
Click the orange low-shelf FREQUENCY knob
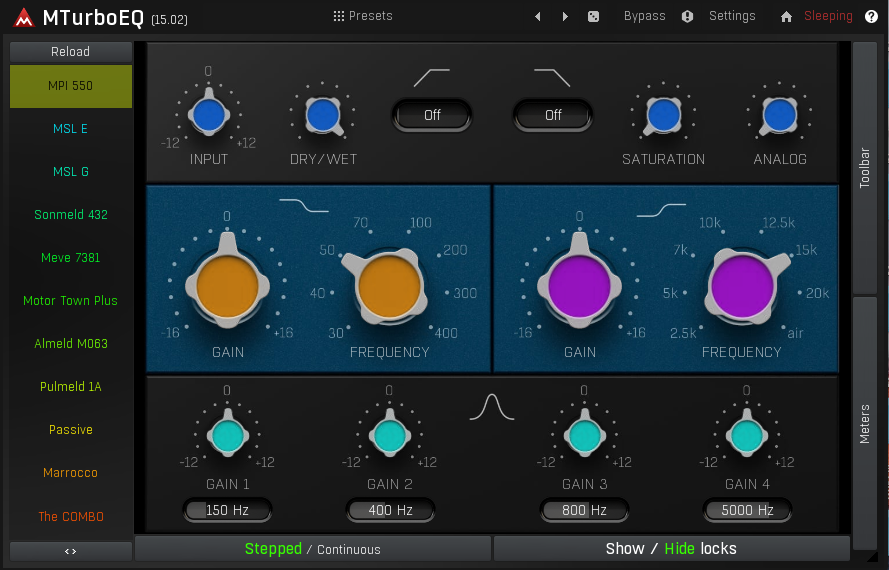390,285
